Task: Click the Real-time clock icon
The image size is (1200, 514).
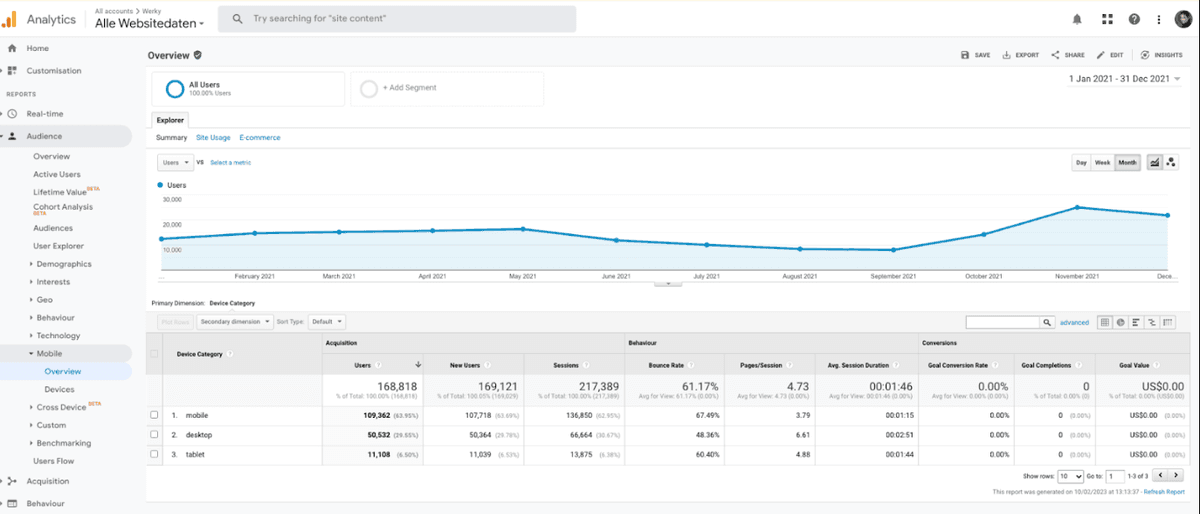Action: tap(12, 114)
